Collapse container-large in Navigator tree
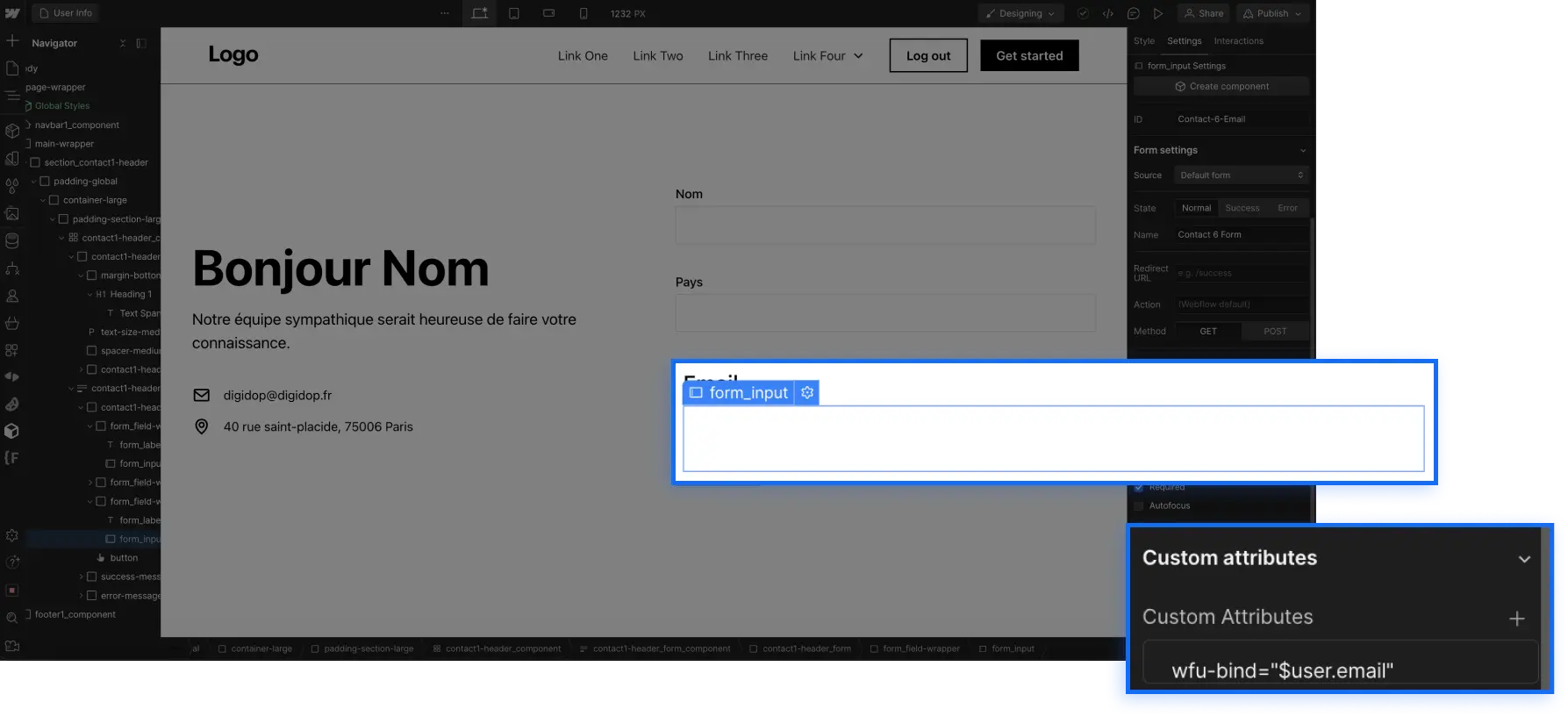This screenshot has width=1568, height=716. click(x=43, y=200)
